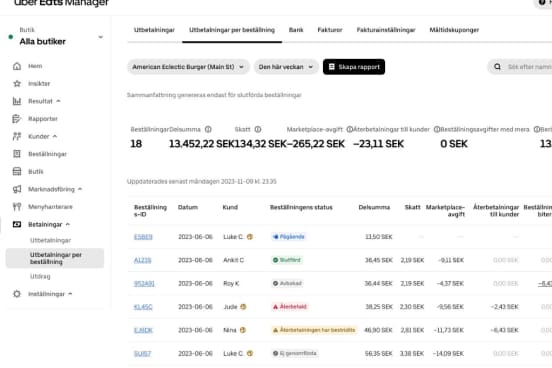This screenshot has height=368, width=552.
Task: Select Utbetalningar in sidebar submenu
Action: point(50,241)
